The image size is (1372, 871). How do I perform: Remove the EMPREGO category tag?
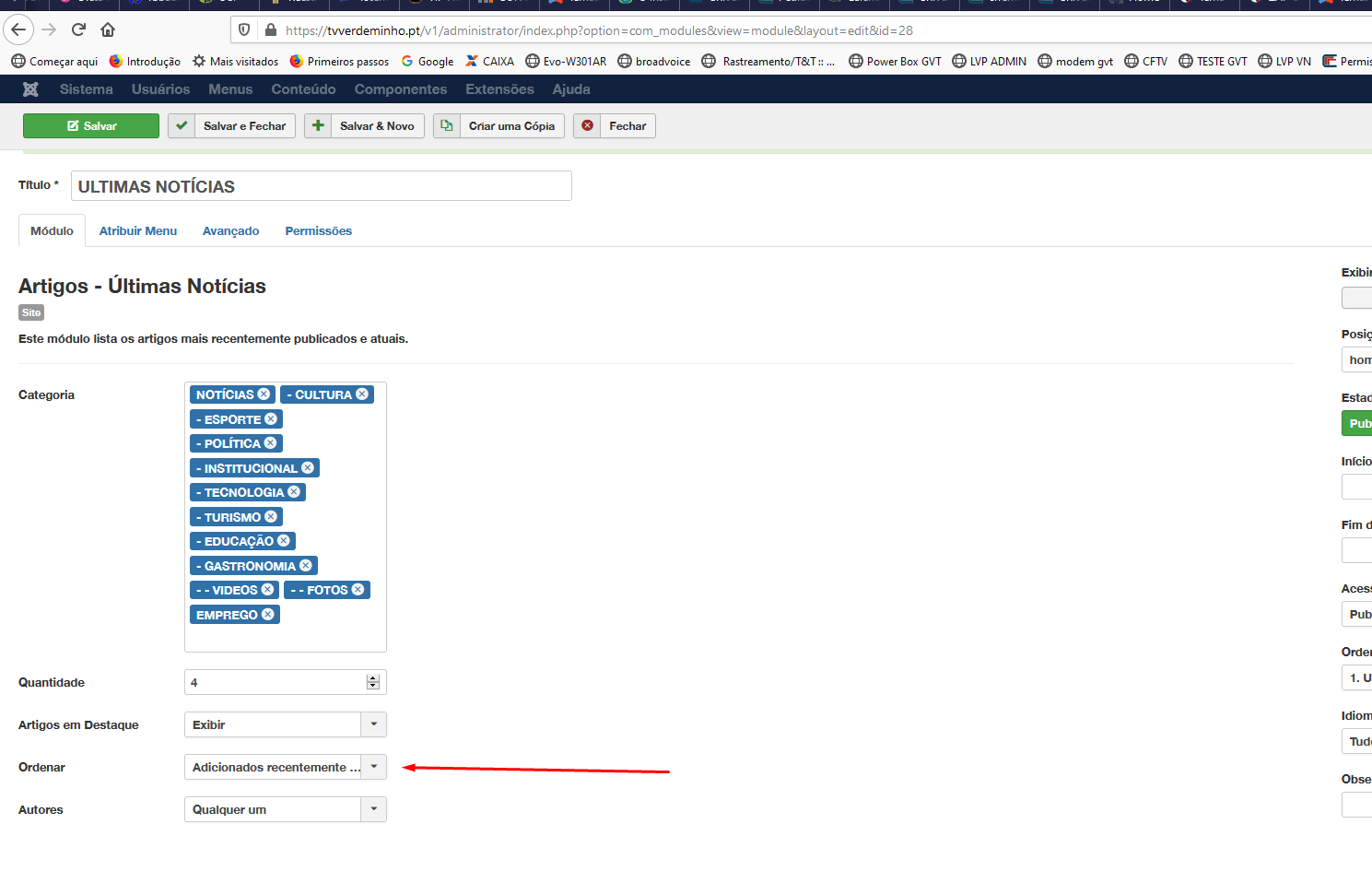[268, 615]
